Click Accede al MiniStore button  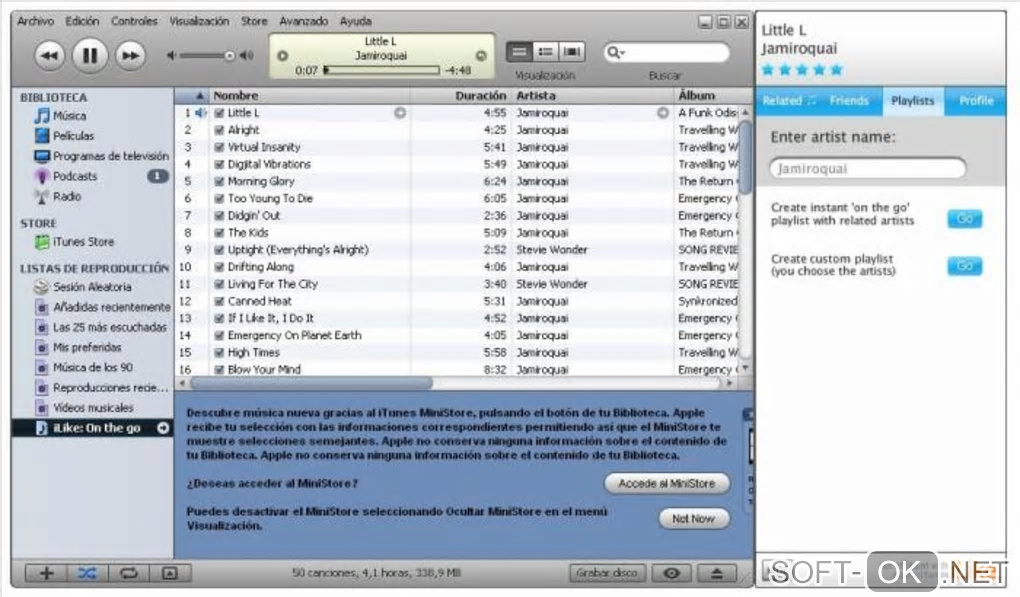[x=666, y=484]
